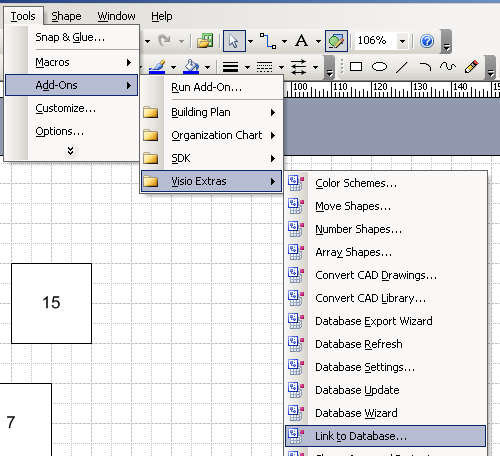Select the Connector tool icon
The image size is (500, 456).
268,41
